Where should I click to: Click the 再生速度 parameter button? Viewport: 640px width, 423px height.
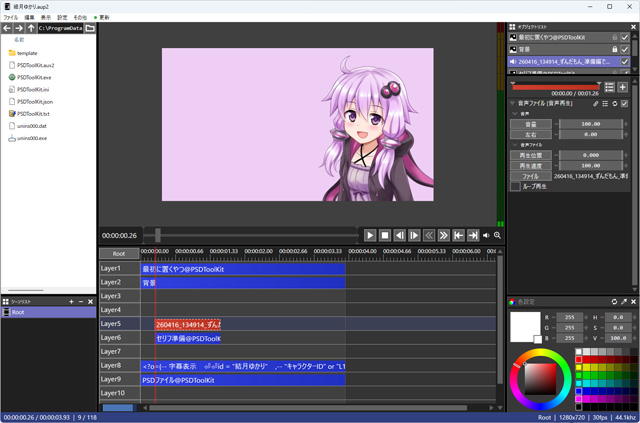coord(531,166)
